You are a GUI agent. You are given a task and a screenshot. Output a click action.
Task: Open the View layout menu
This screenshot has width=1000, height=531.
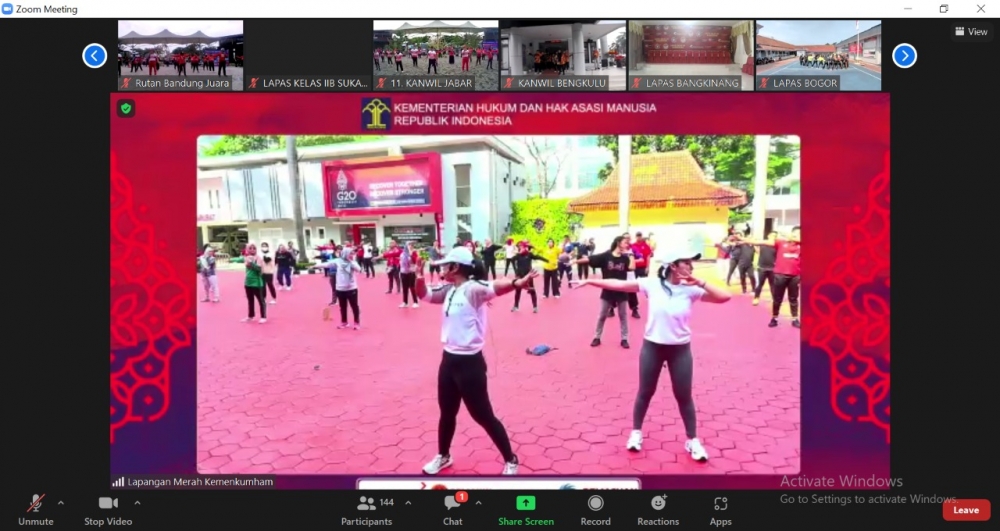coord(971,31)
